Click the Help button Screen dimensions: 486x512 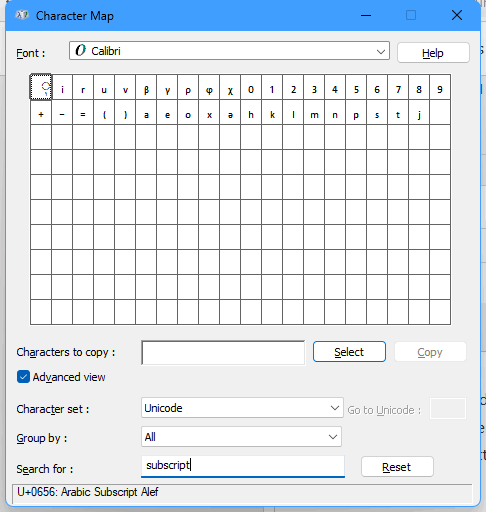[x=433, y=53]
